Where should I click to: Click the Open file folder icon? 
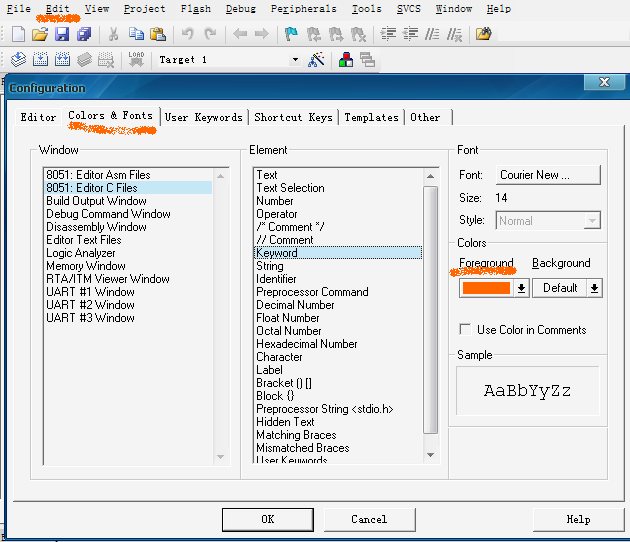pos(40,34)
